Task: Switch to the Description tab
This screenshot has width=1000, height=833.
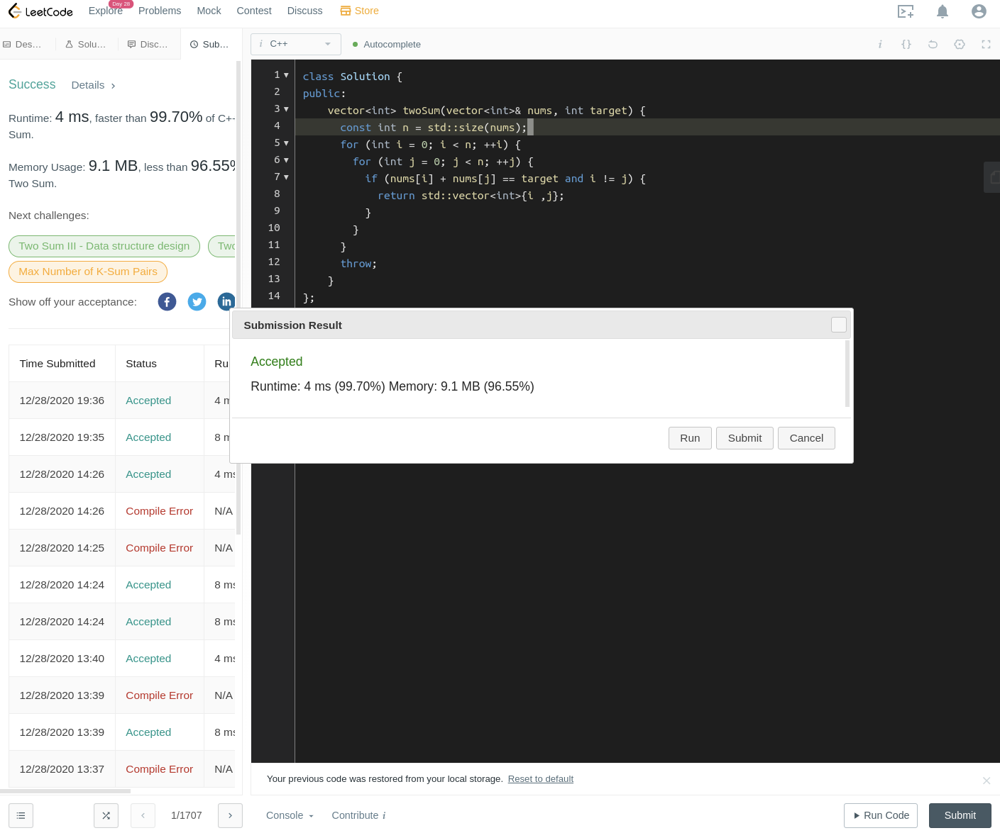Action: pyautogui.click(x=24, y=44)
